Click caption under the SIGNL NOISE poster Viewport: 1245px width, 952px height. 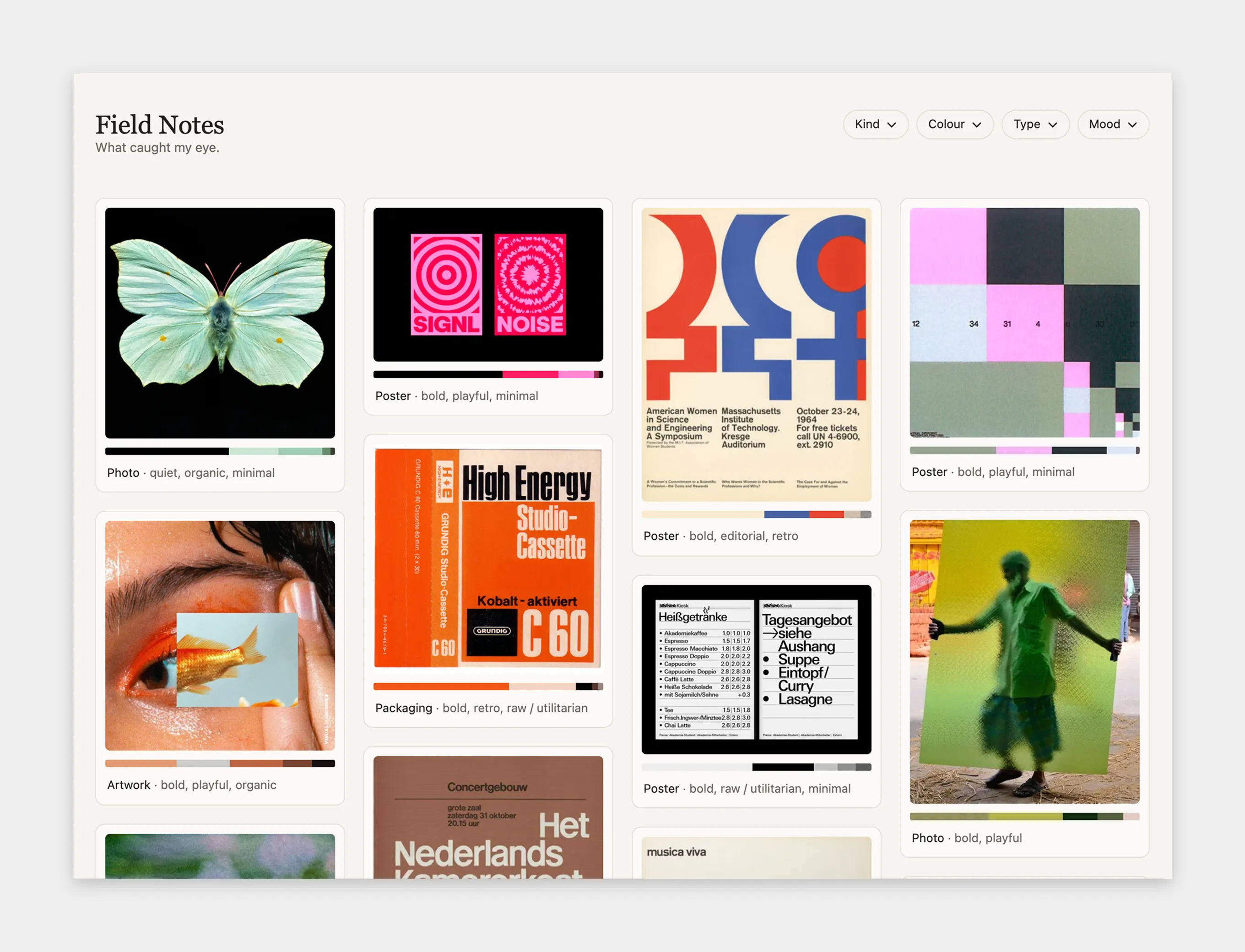coord(456,395)
